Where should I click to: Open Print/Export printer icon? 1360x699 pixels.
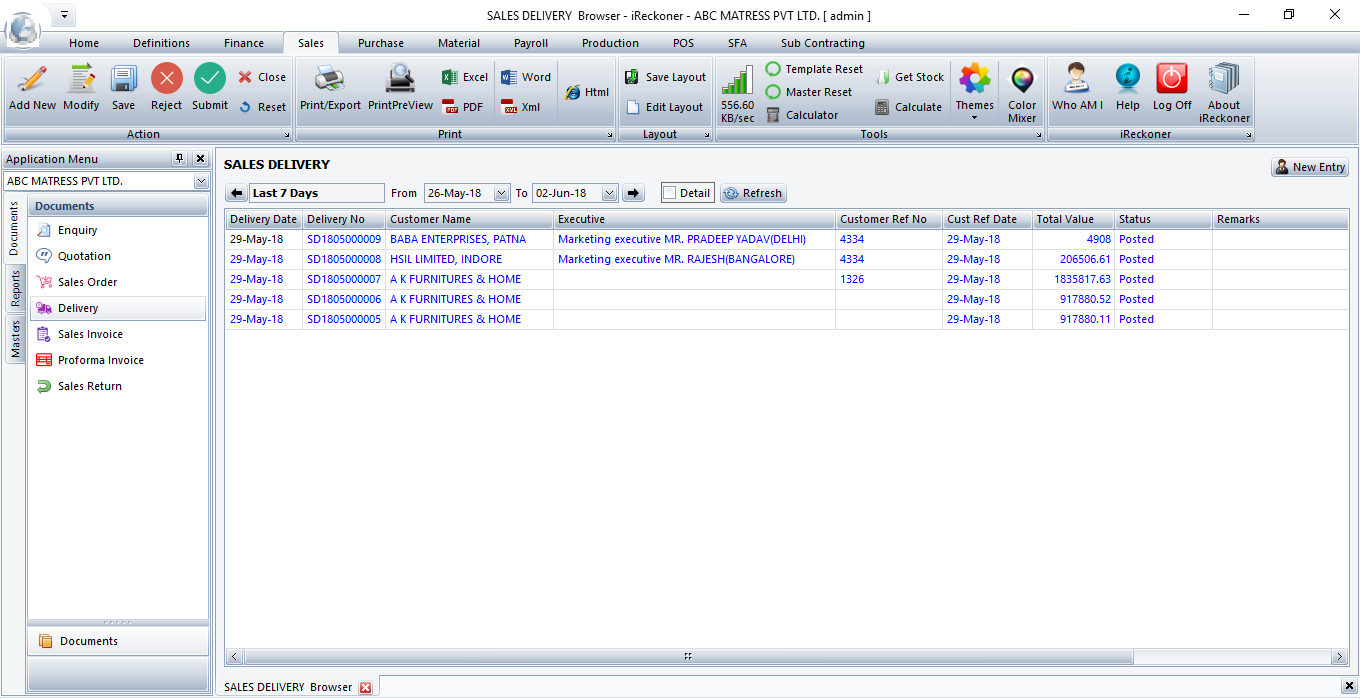(330, 80)
